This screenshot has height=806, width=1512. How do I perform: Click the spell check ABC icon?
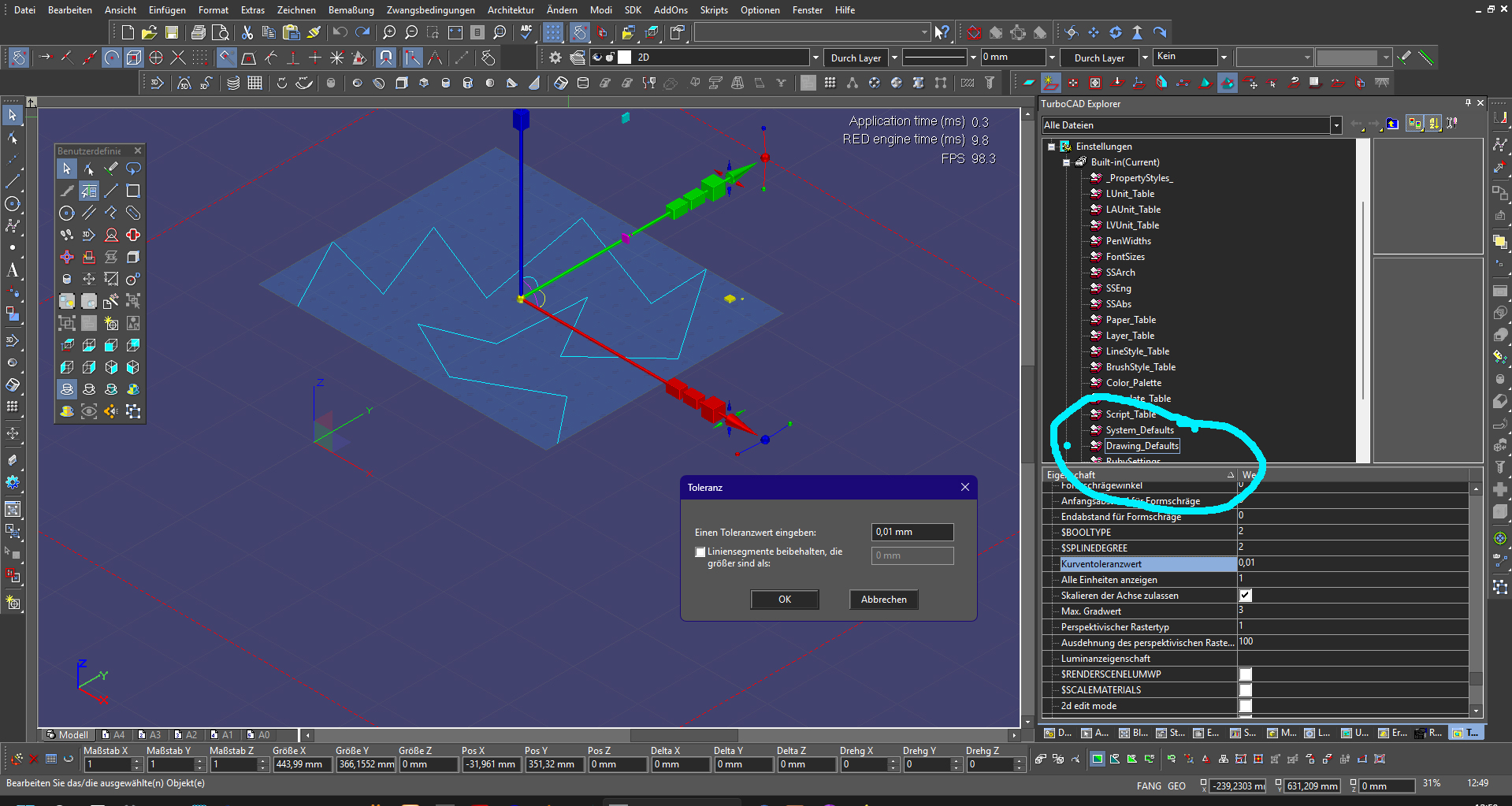pyautogui.click(x=526, y=32)
